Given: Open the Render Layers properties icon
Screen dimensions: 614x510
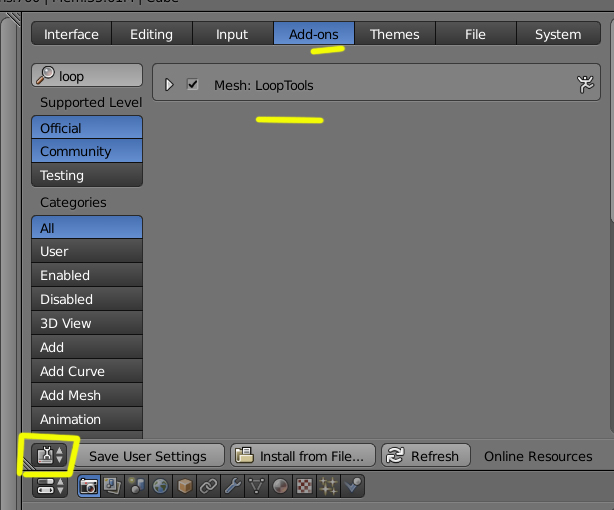Looking at the screenshot, I should 112,486.
